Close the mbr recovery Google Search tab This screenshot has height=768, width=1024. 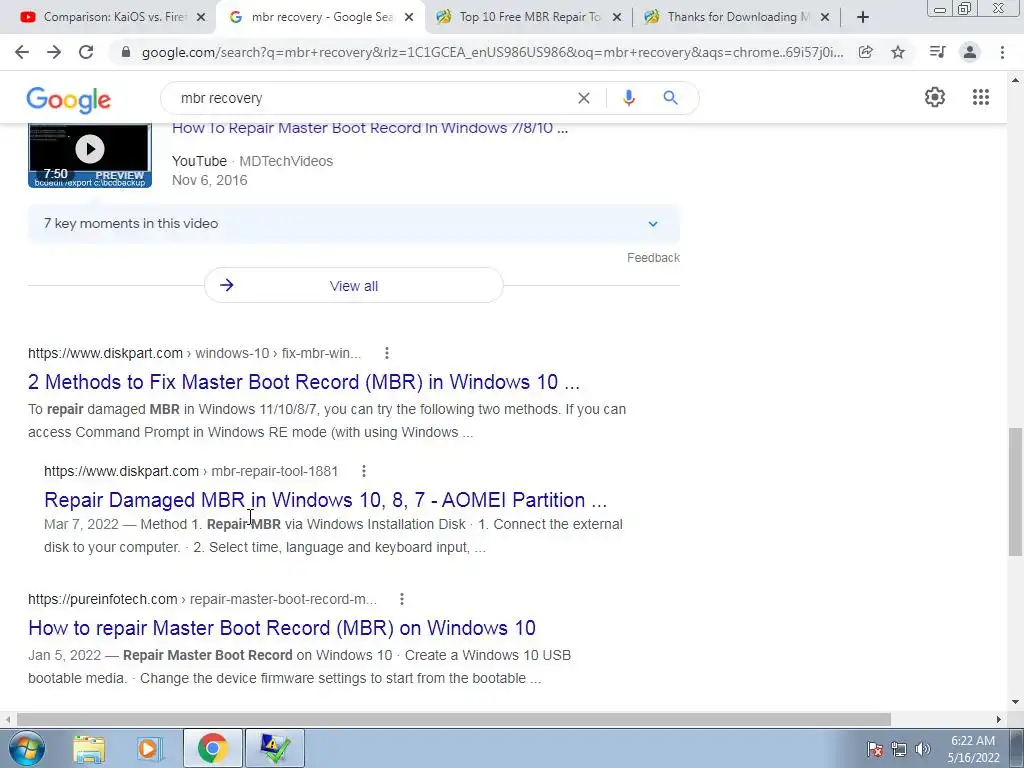click(x=409, y=18)
